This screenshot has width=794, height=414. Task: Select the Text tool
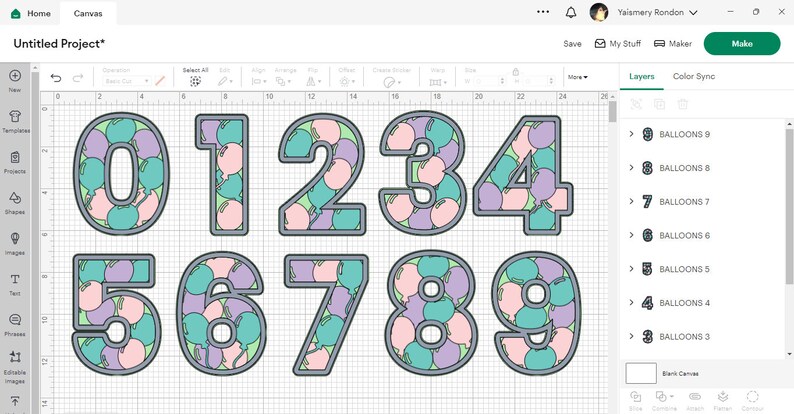15,284
